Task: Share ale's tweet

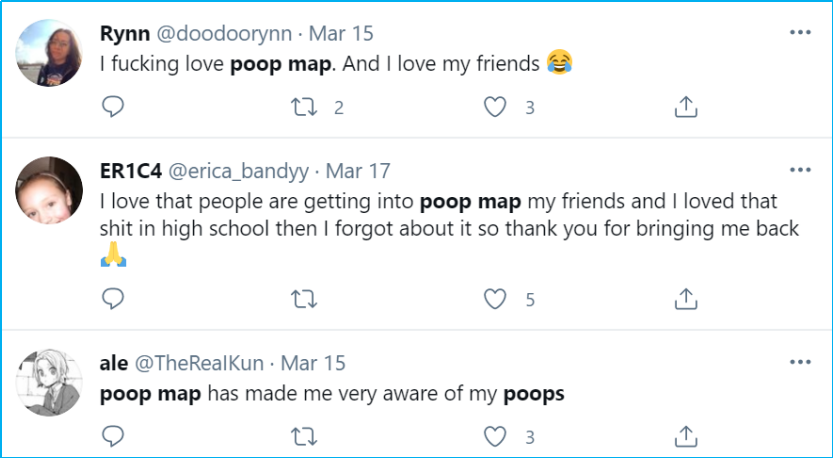Action: 686,436
